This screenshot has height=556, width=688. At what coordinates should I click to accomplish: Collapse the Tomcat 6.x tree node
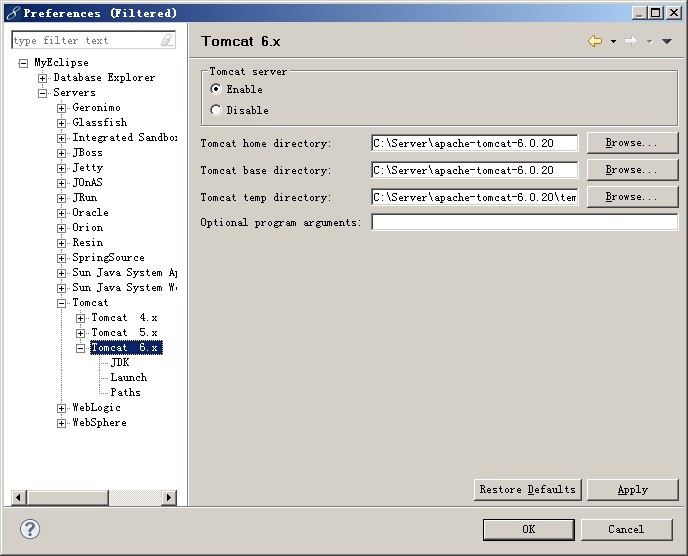pos(81,348)
